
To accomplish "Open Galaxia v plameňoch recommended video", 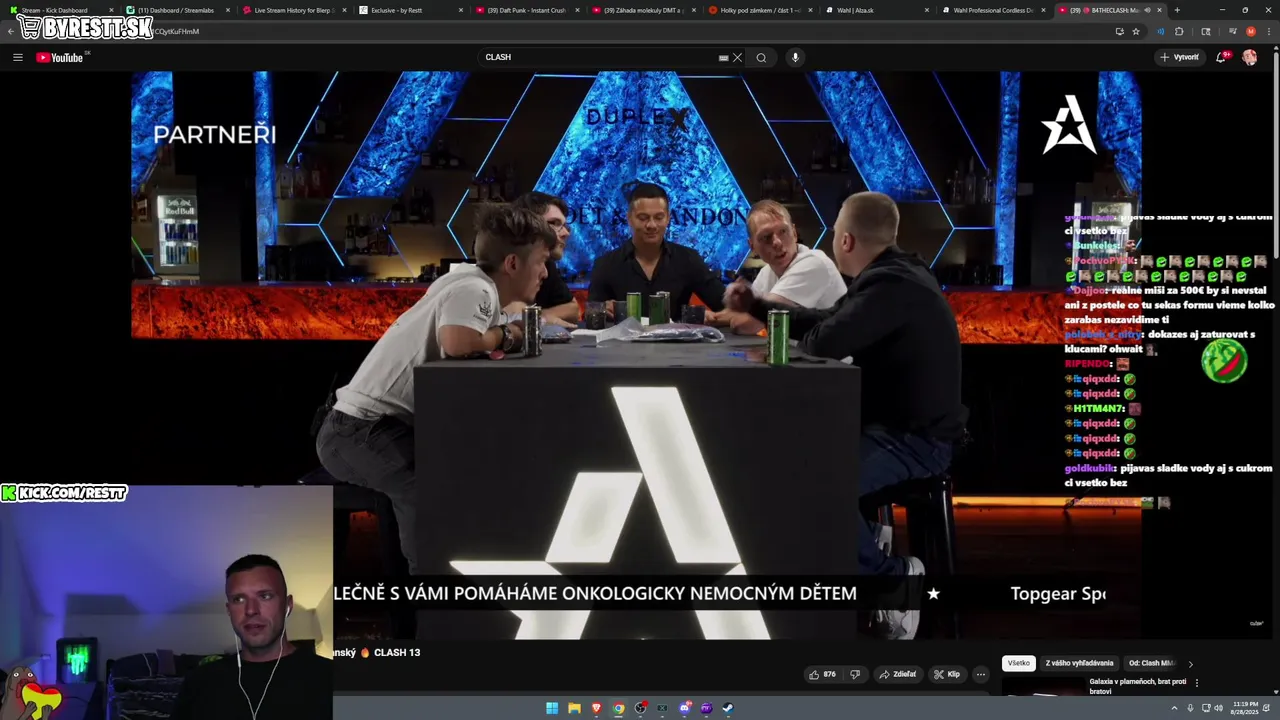I will pyautogui.click(x=1139, y=686).
